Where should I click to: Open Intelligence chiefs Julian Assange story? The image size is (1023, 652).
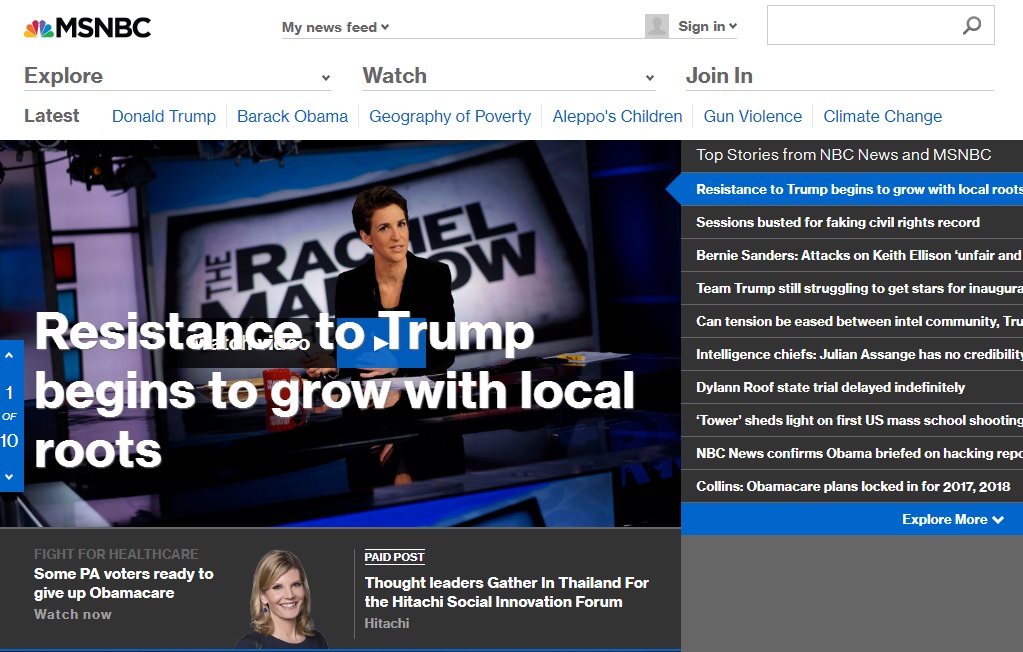(852, 354)
